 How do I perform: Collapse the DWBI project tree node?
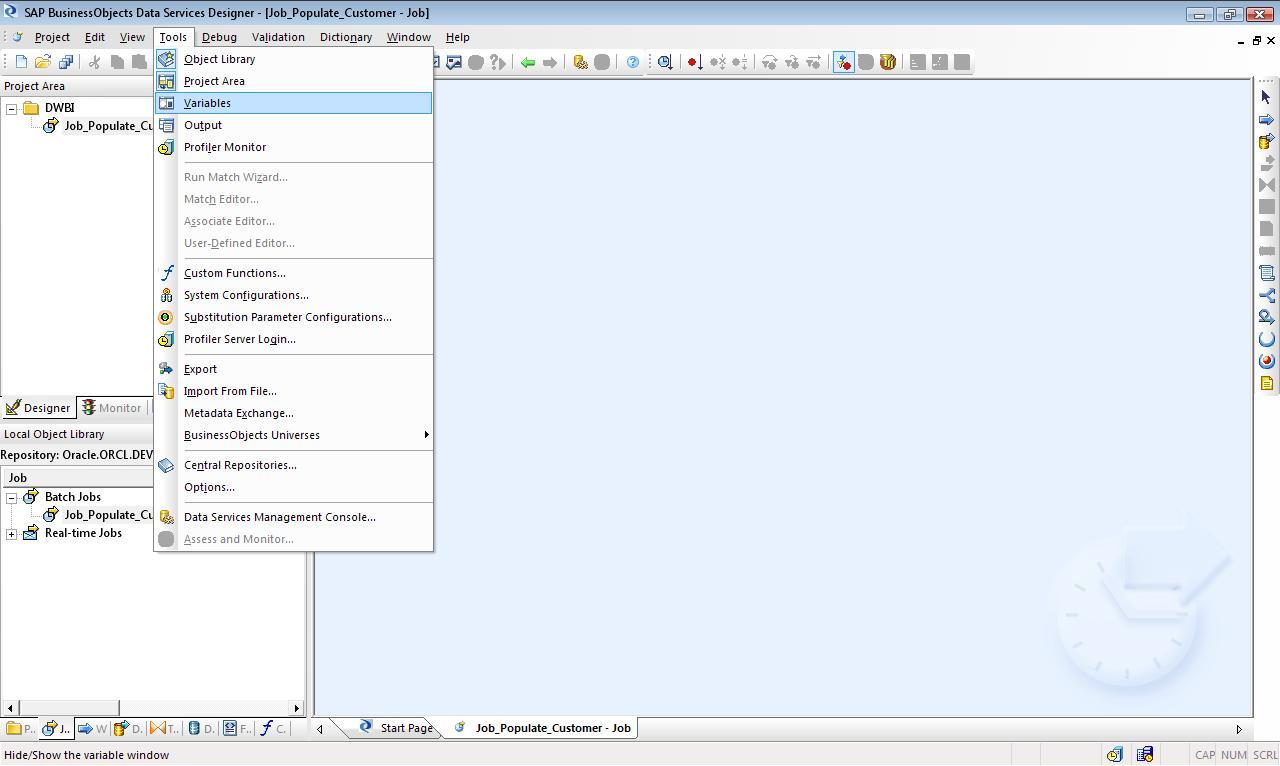coord(12,108)
